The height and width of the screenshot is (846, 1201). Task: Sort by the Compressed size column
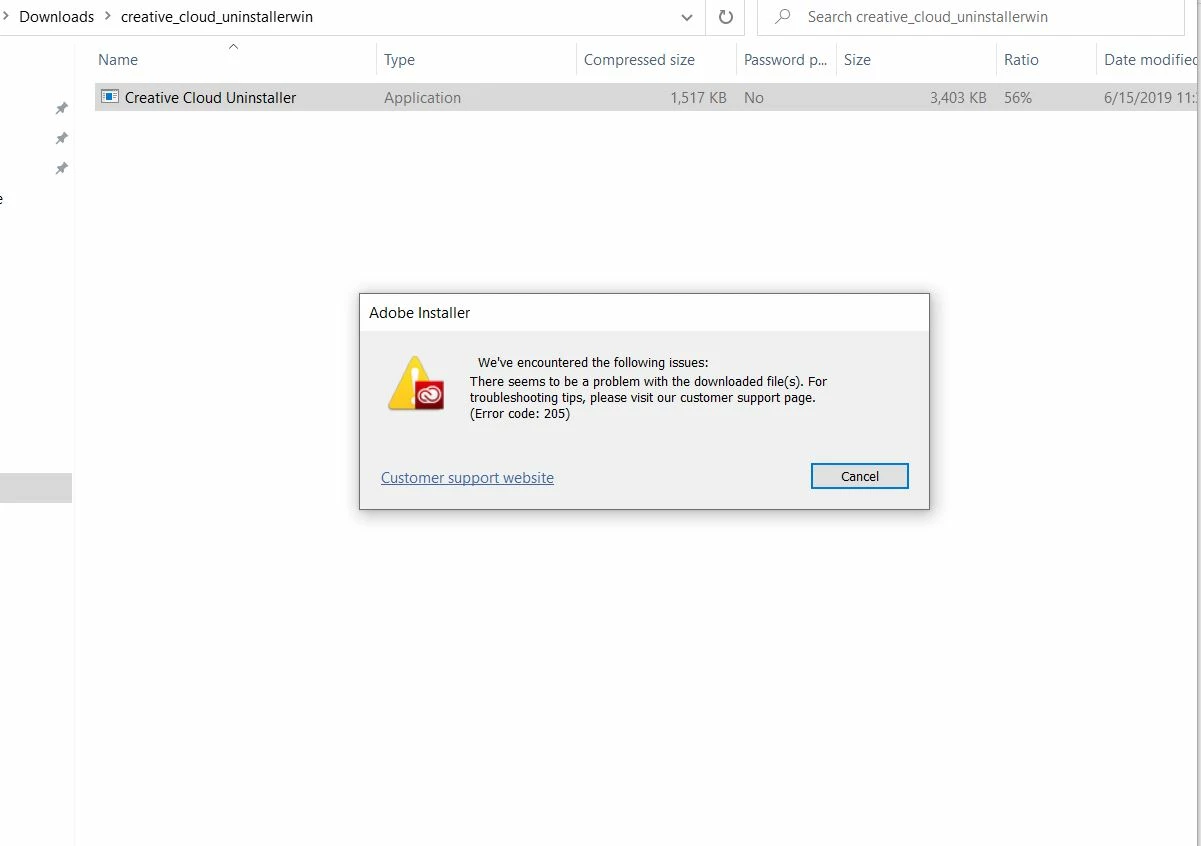[x=639, y=60]
